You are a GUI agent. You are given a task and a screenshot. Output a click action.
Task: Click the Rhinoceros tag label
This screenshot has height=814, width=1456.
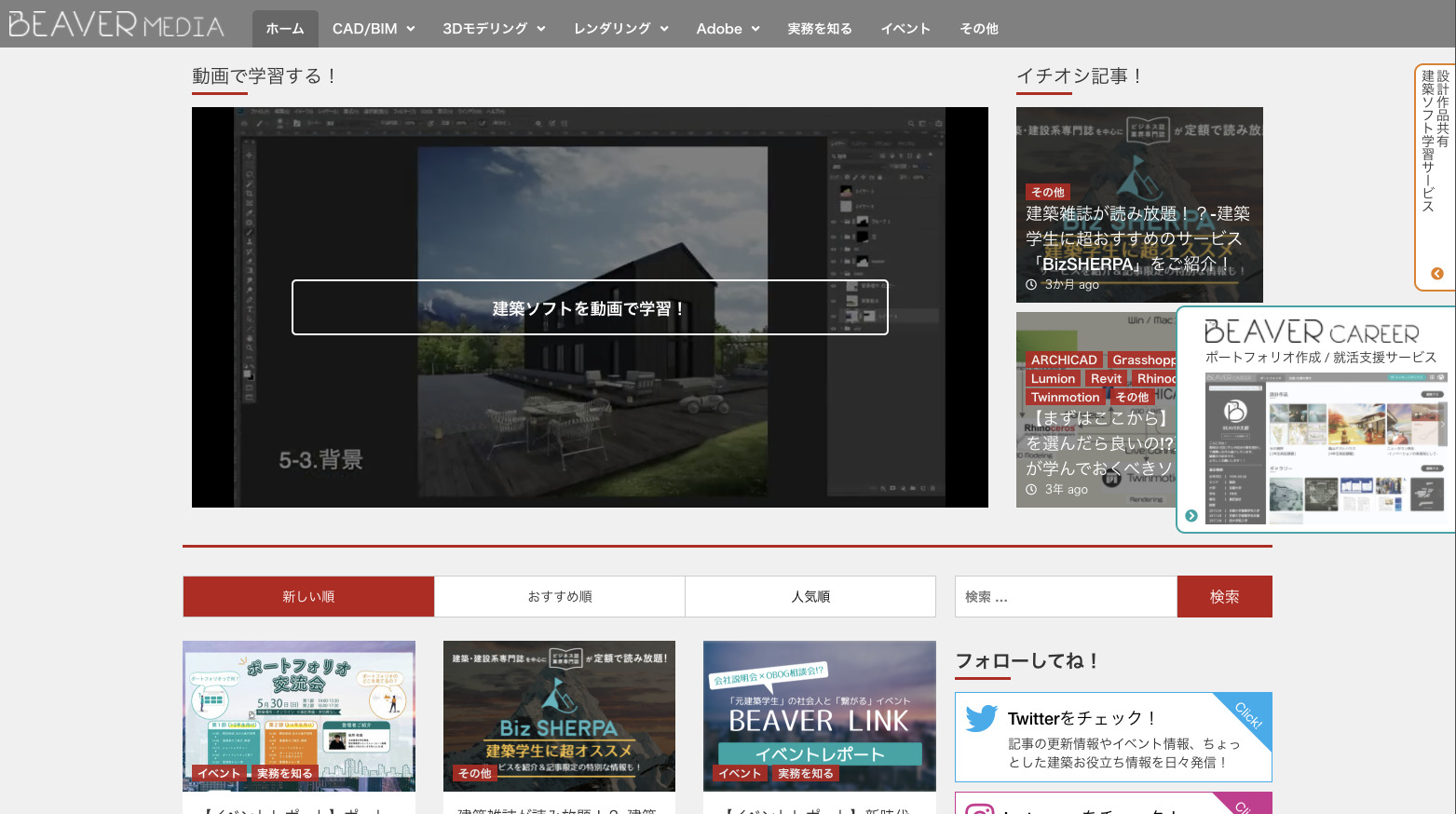tap(1155, 378)
